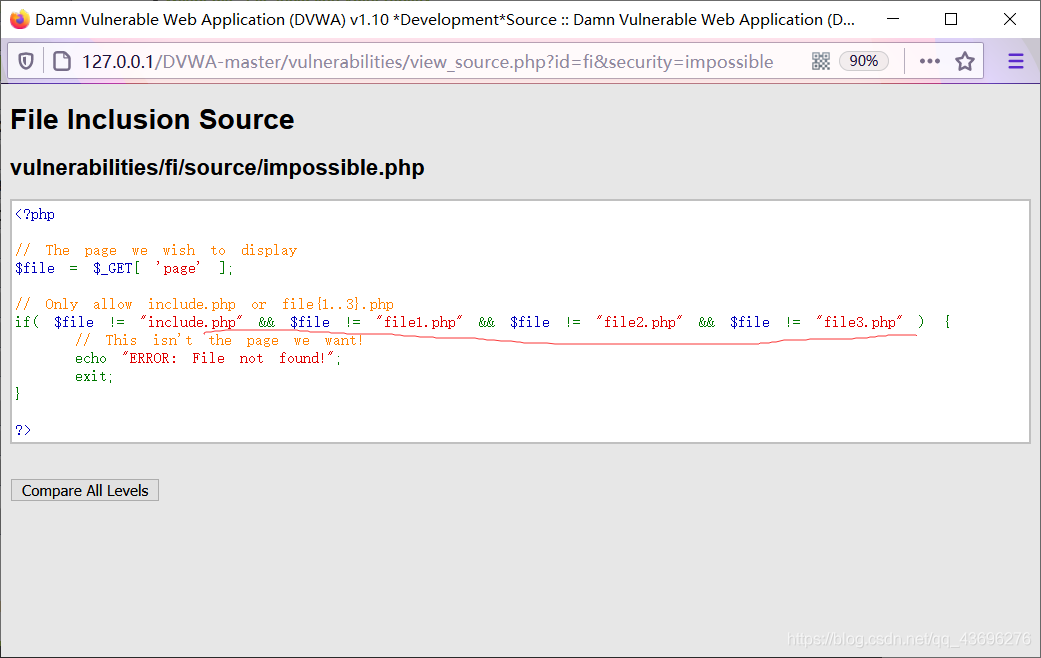This screenshot has width=1041, height=658.
Task: Click the page info document icon
Action: 62,62
